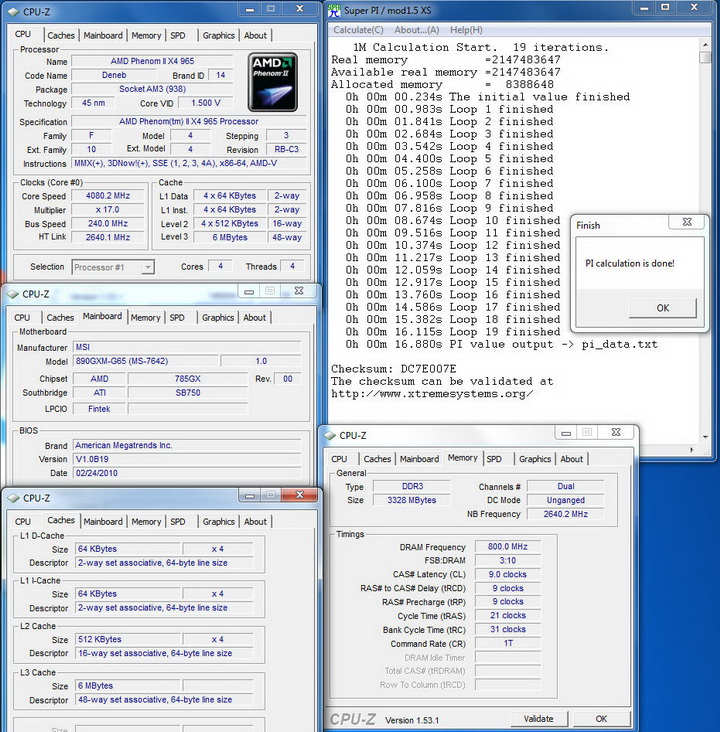Click the NB Frequency value '2640.2 MHz'
This screenshot has height=732, width=720.
coord(565,514)
